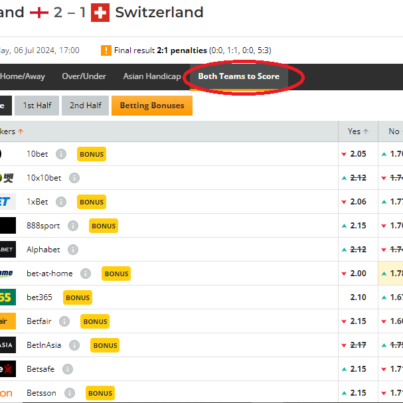Switch to the Both Teams to Score tab
Viewport: 403px width, 403px height.
[x=239, y=76]
